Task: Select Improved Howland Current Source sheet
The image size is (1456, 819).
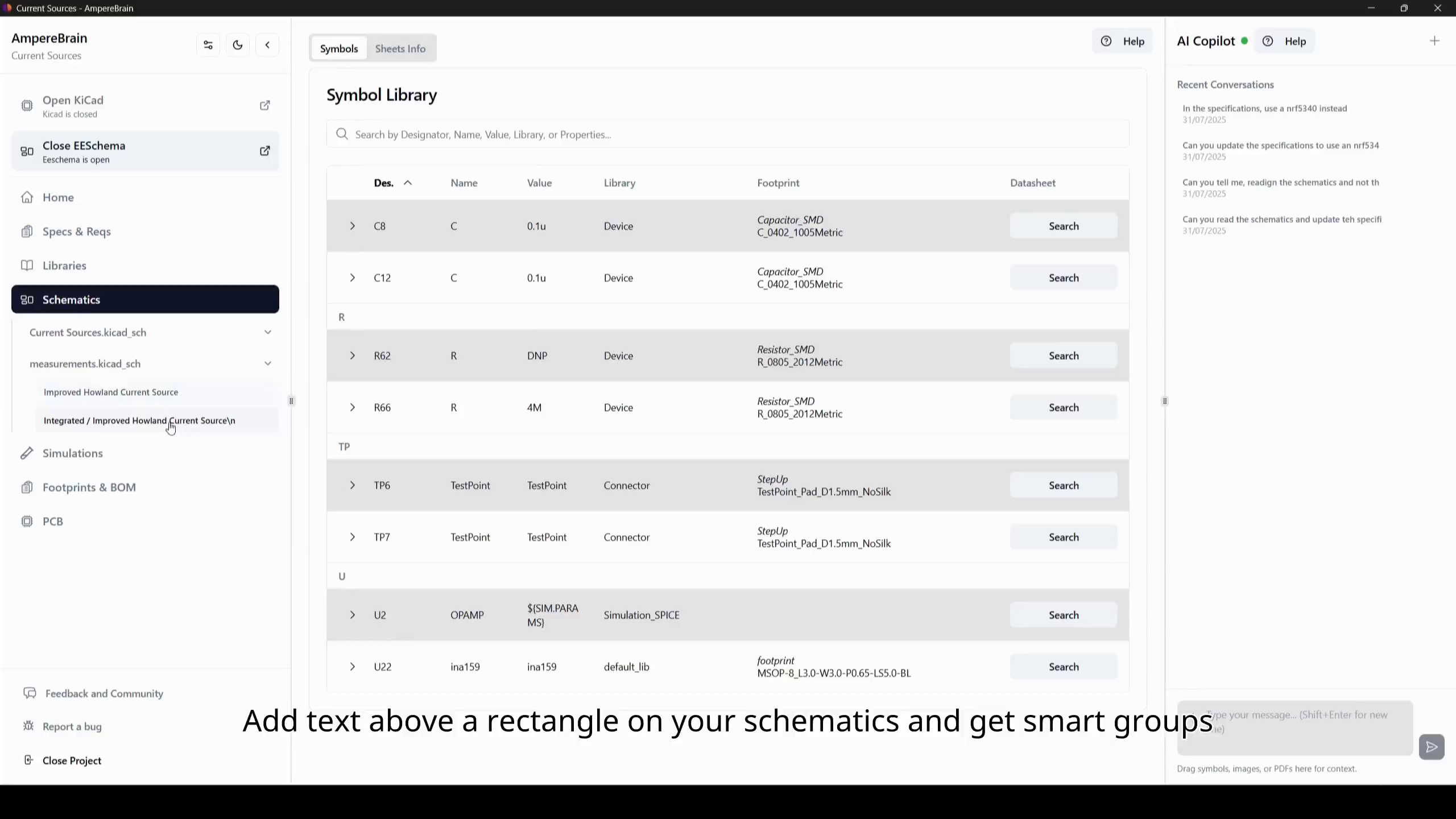Action: pos(157,392)
